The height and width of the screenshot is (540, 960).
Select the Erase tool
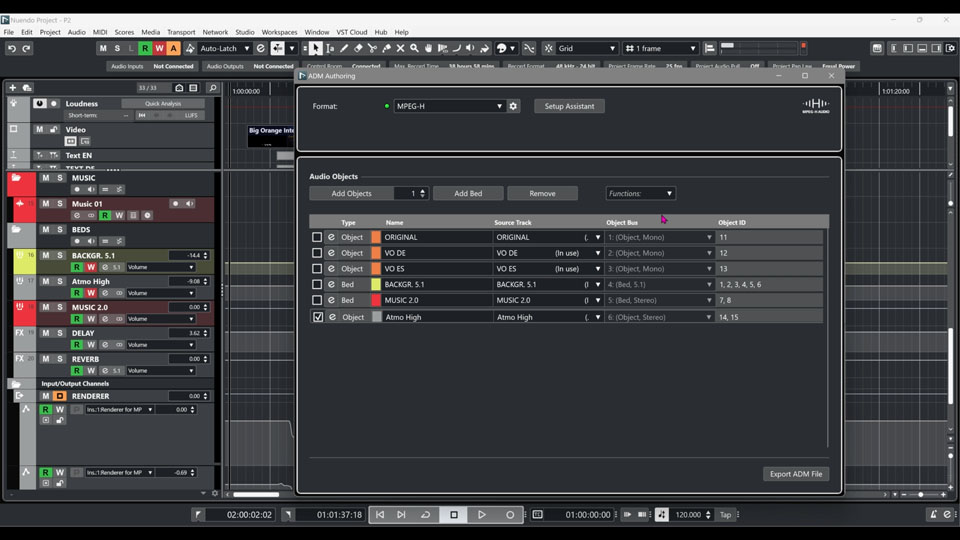click(x=358, y=48)
